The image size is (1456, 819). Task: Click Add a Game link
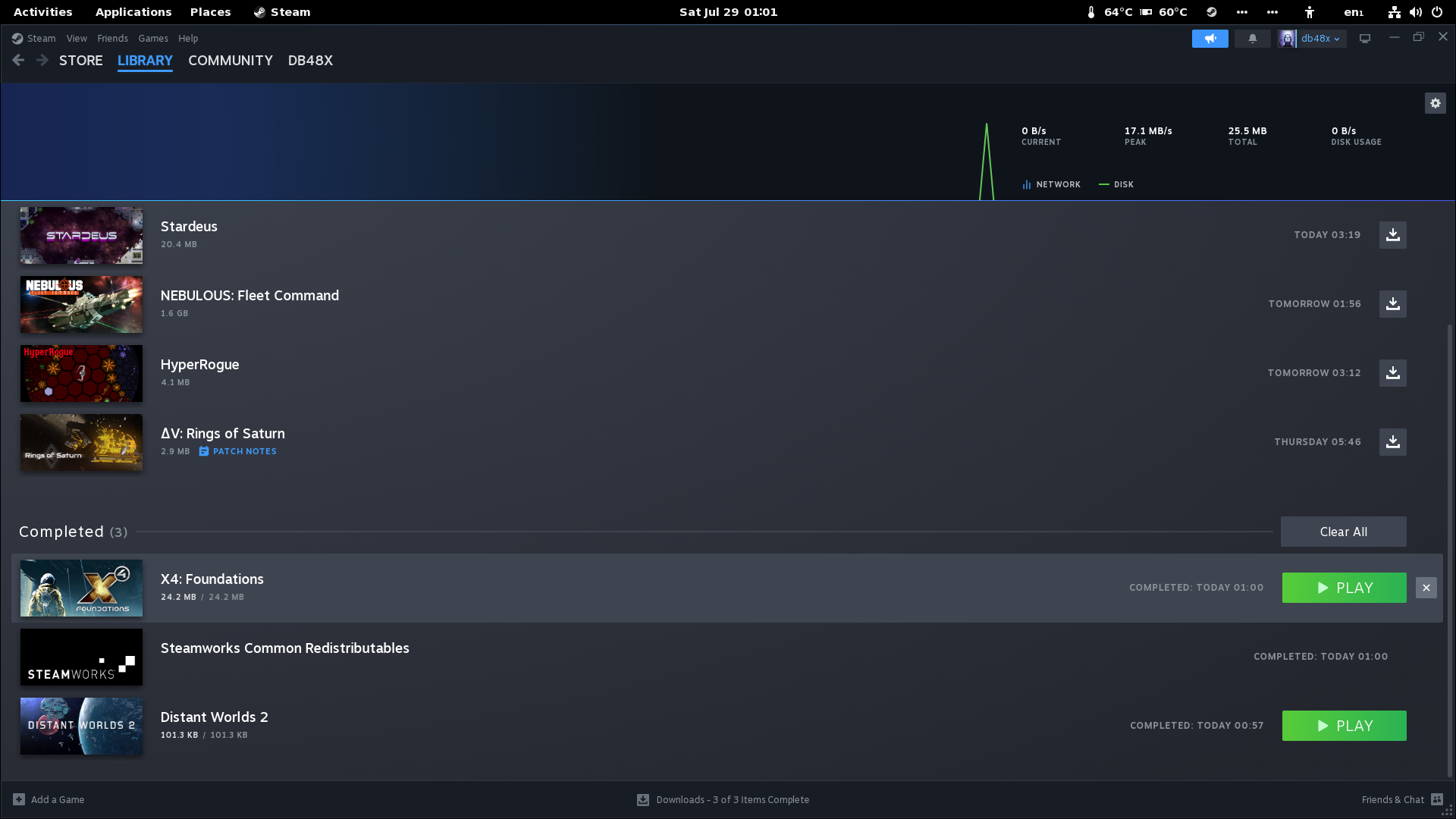point(58,799)
